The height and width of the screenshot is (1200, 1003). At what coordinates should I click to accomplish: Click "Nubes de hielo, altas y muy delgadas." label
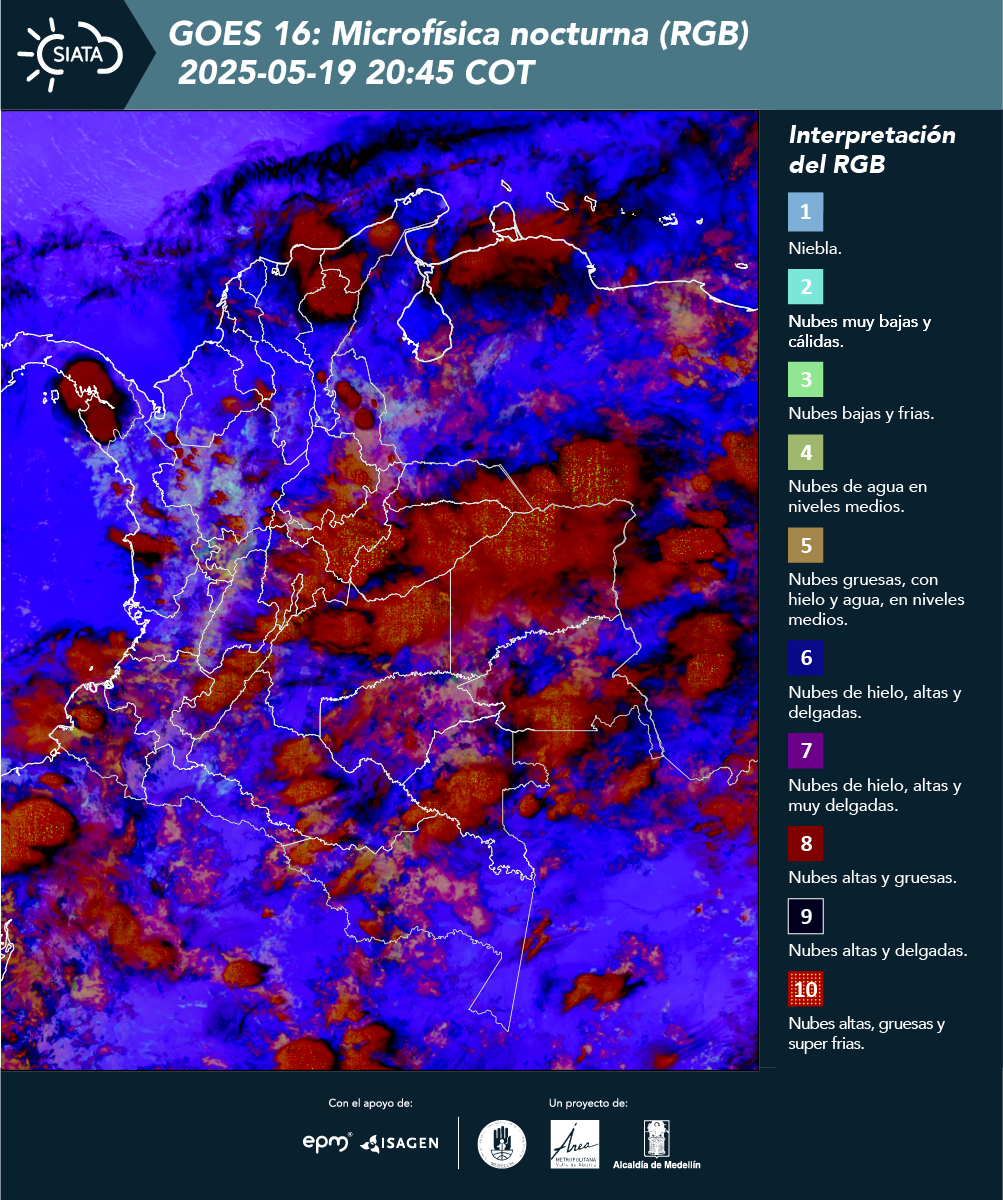(x=875, y=795)
